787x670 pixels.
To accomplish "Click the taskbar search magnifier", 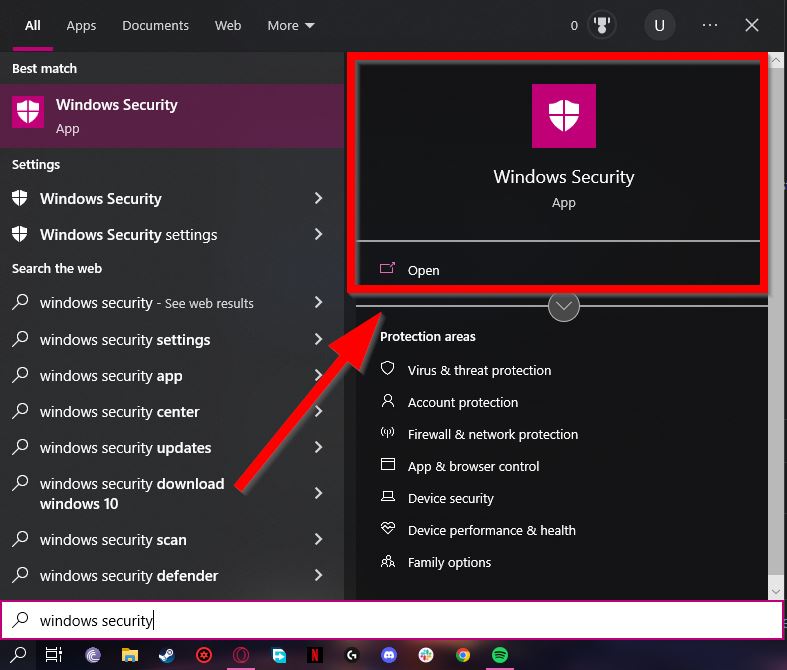I will click(19, 654).
